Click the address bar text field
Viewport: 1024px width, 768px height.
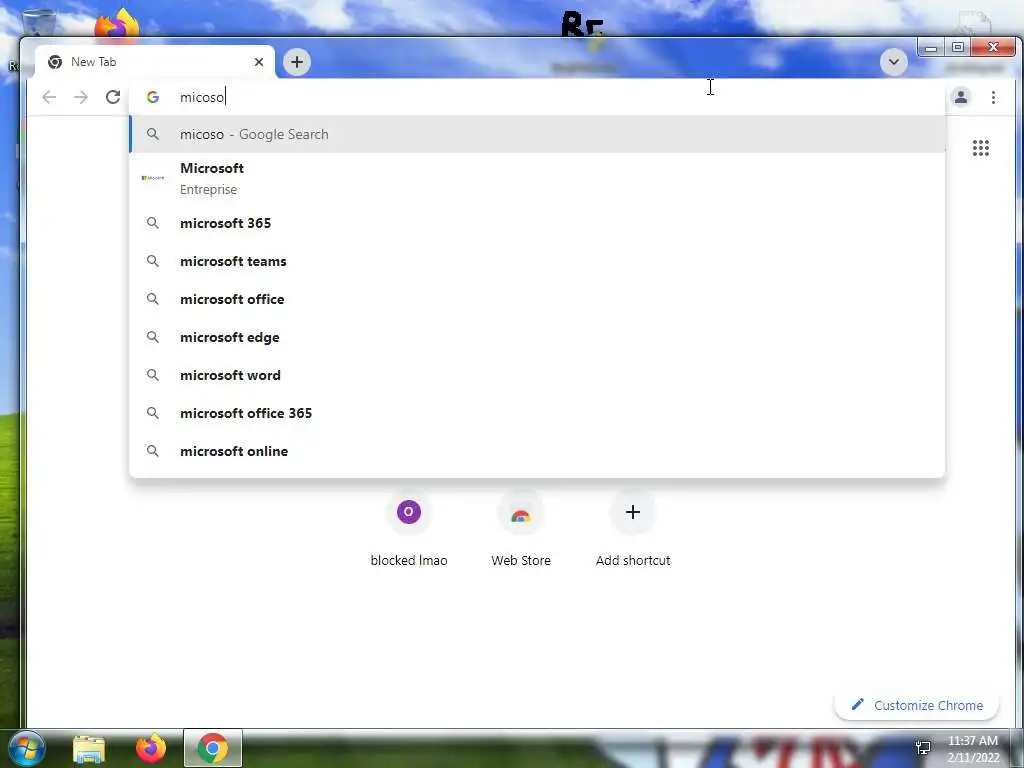(537, 97)
